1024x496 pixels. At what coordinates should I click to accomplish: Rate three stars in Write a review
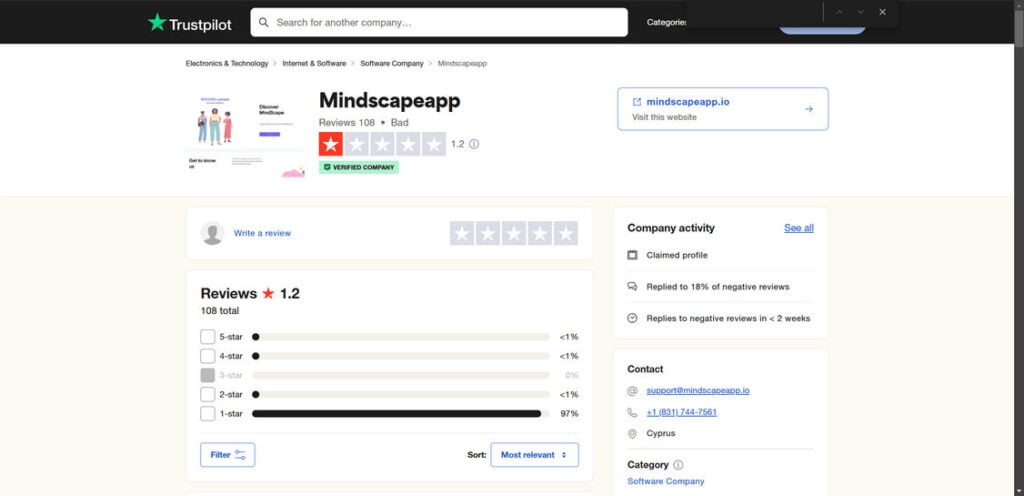(x=514, y=234)
